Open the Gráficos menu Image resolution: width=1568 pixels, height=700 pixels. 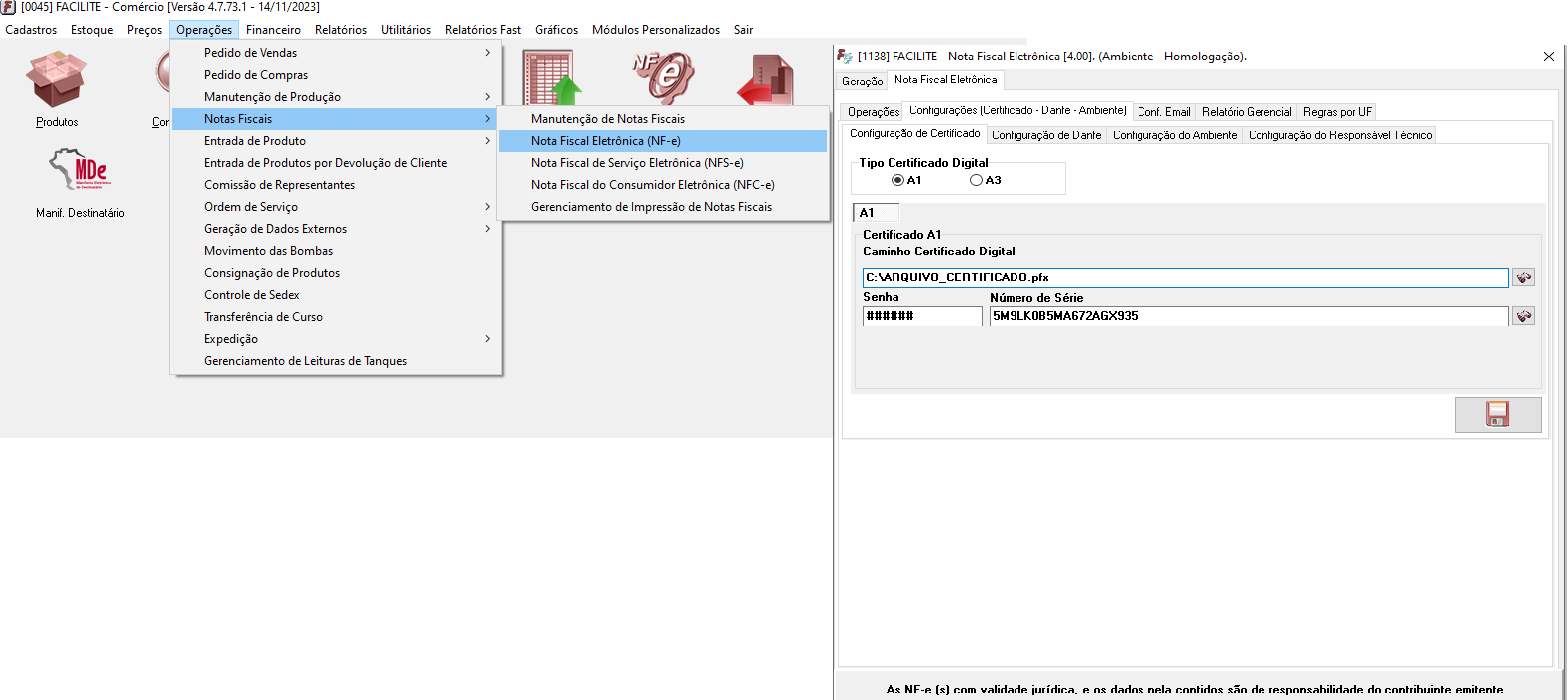tap(556, 30)
